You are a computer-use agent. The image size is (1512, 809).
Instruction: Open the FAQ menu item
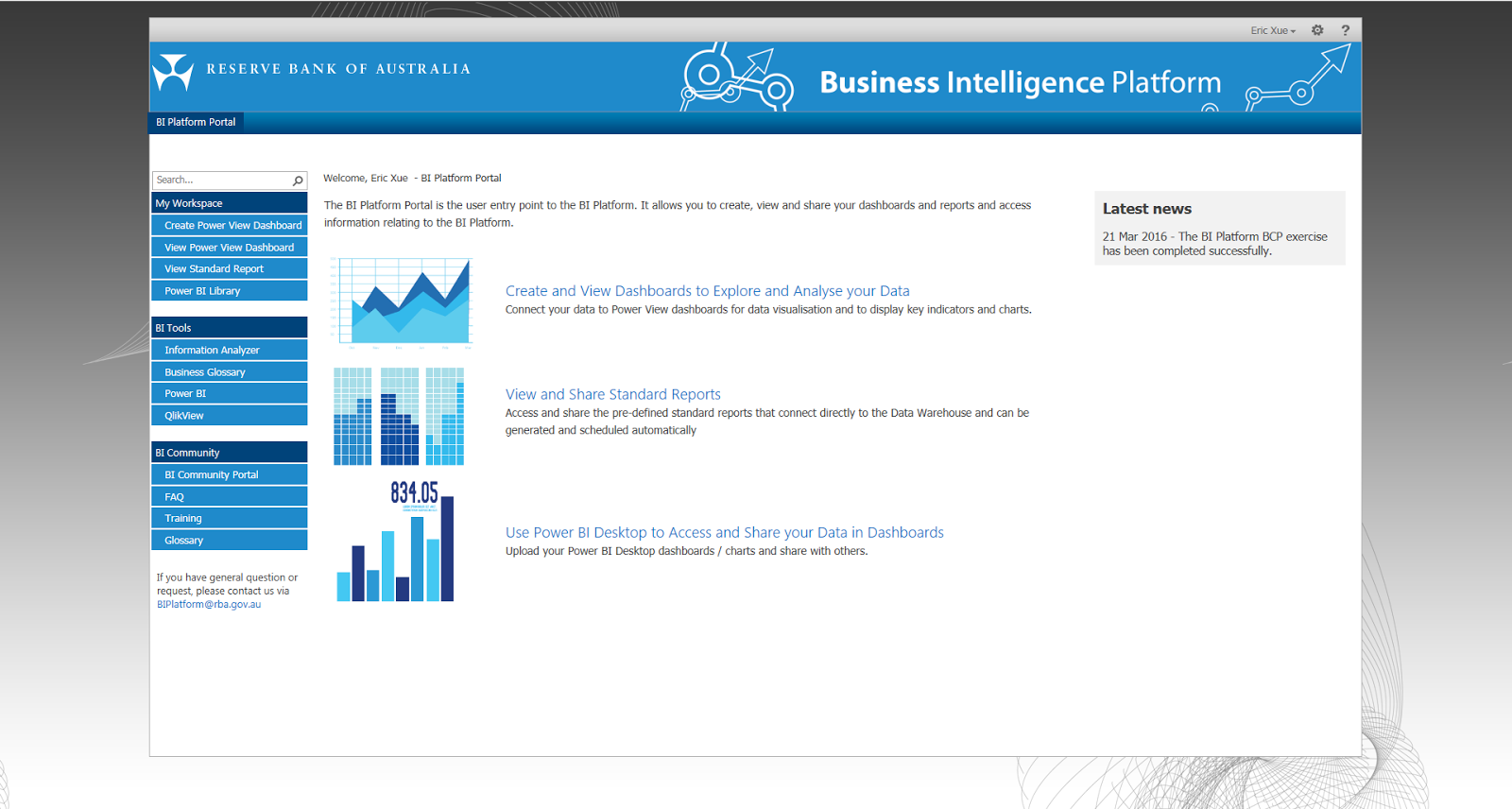click(x=229, y=497)
